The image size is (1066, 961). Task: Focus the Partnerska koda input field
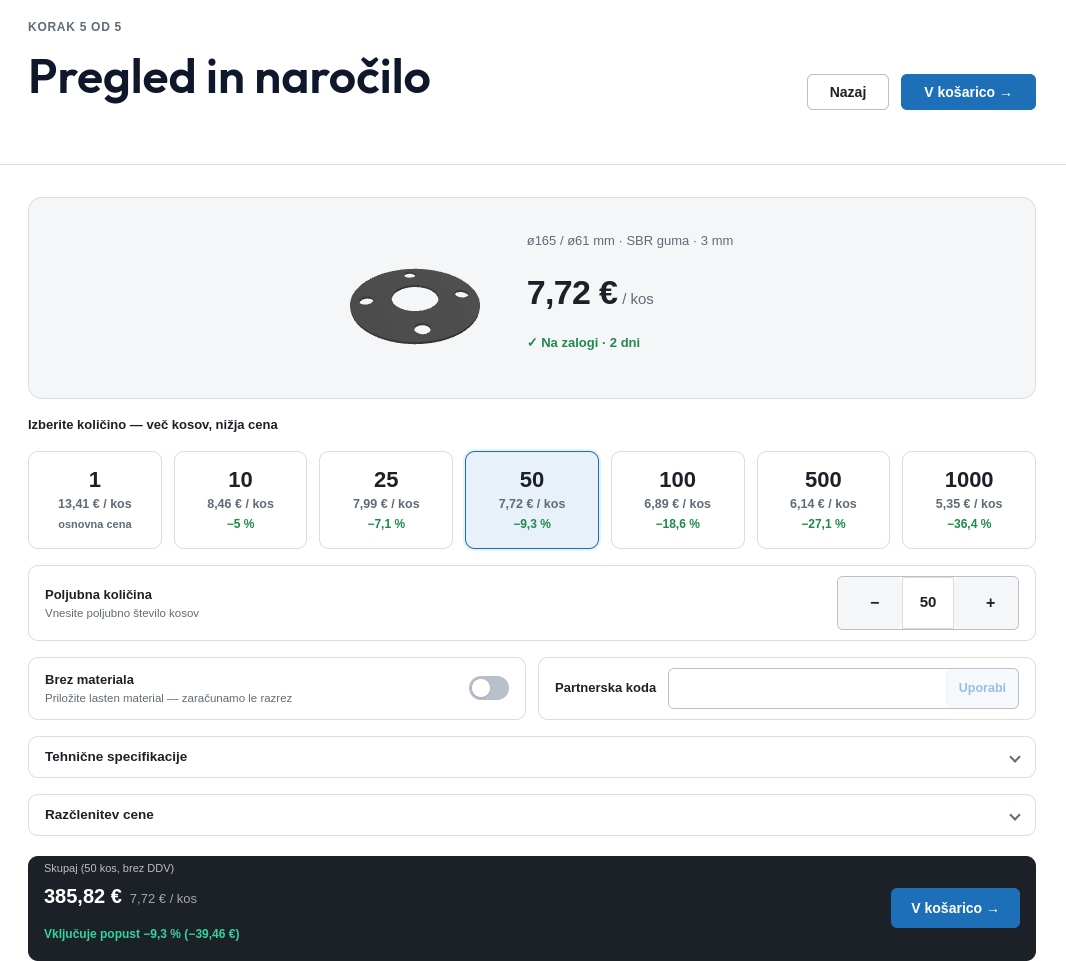coord(807,688)
